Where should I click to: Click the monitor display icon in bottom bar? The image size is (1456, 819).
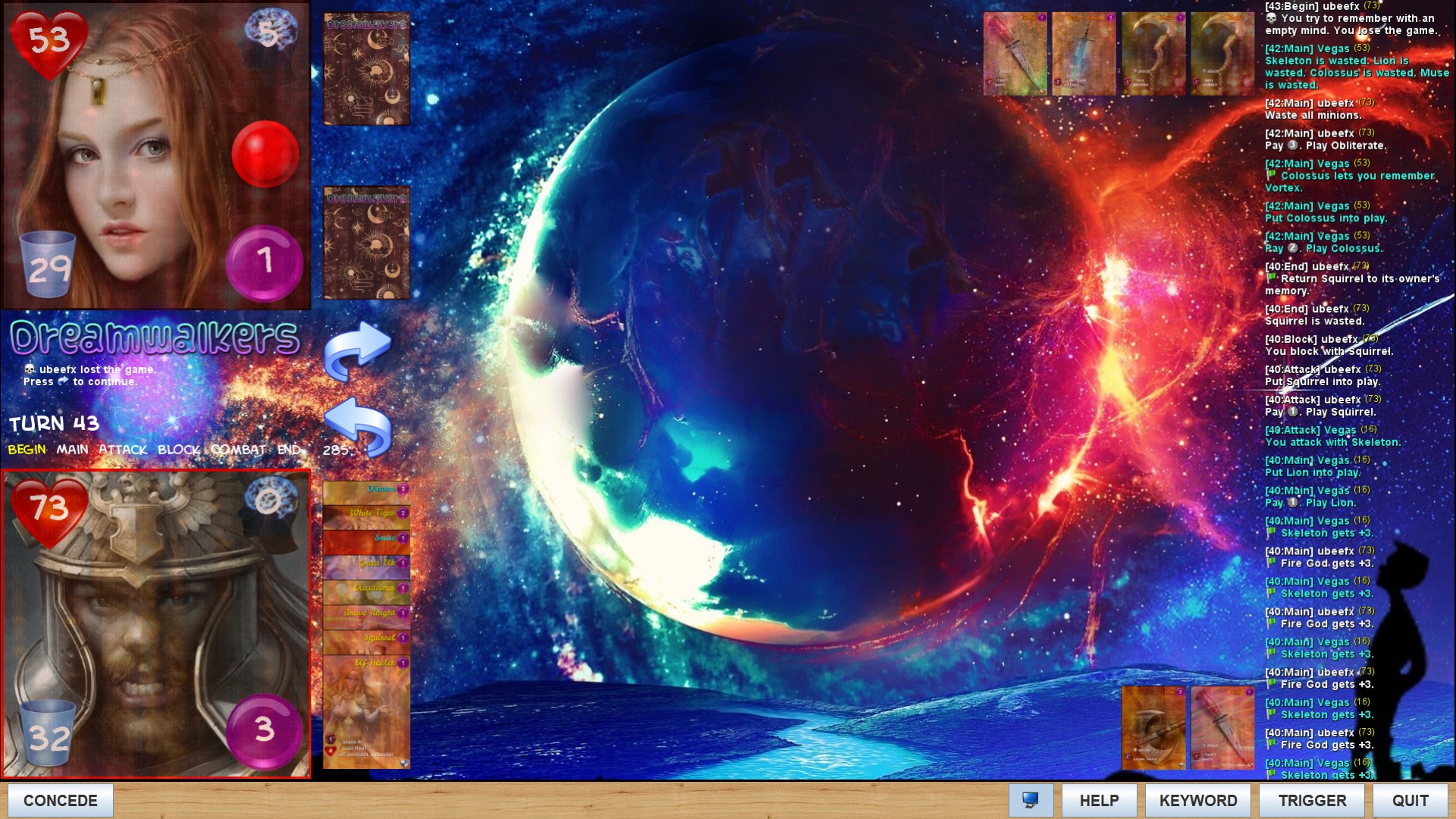click(x=1031, y=800)
